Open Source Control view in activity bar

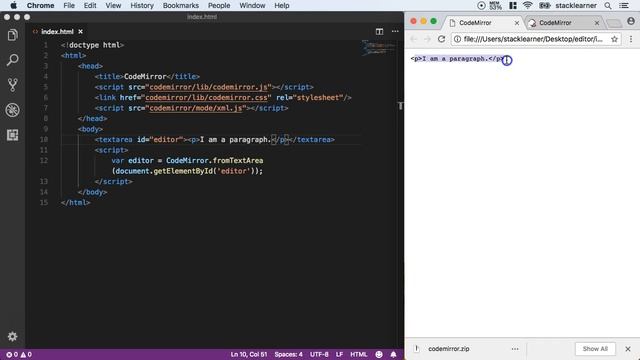13,85
